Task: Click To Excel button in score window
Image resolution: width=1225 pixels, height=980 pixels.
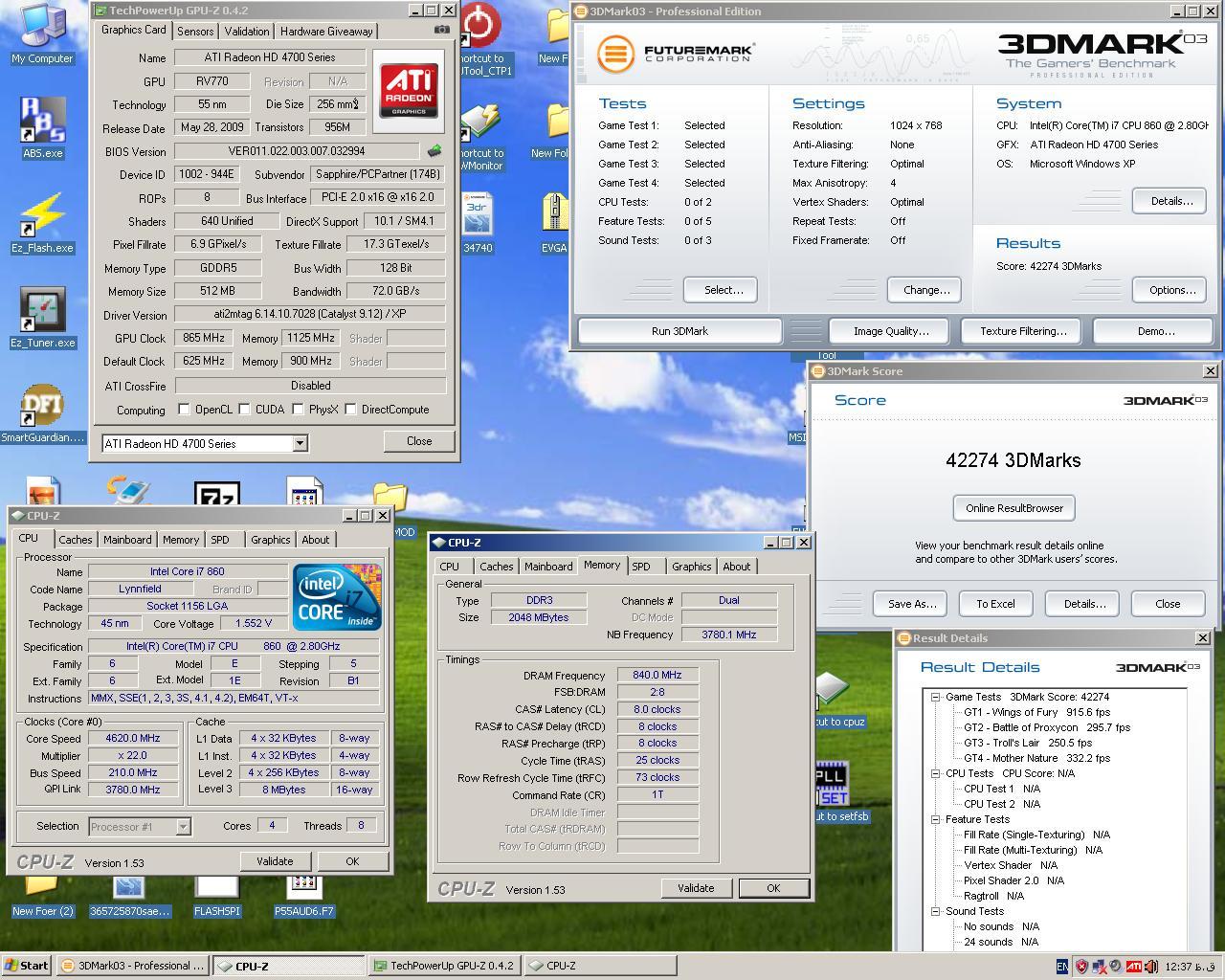Action: (x=995, y=604)
